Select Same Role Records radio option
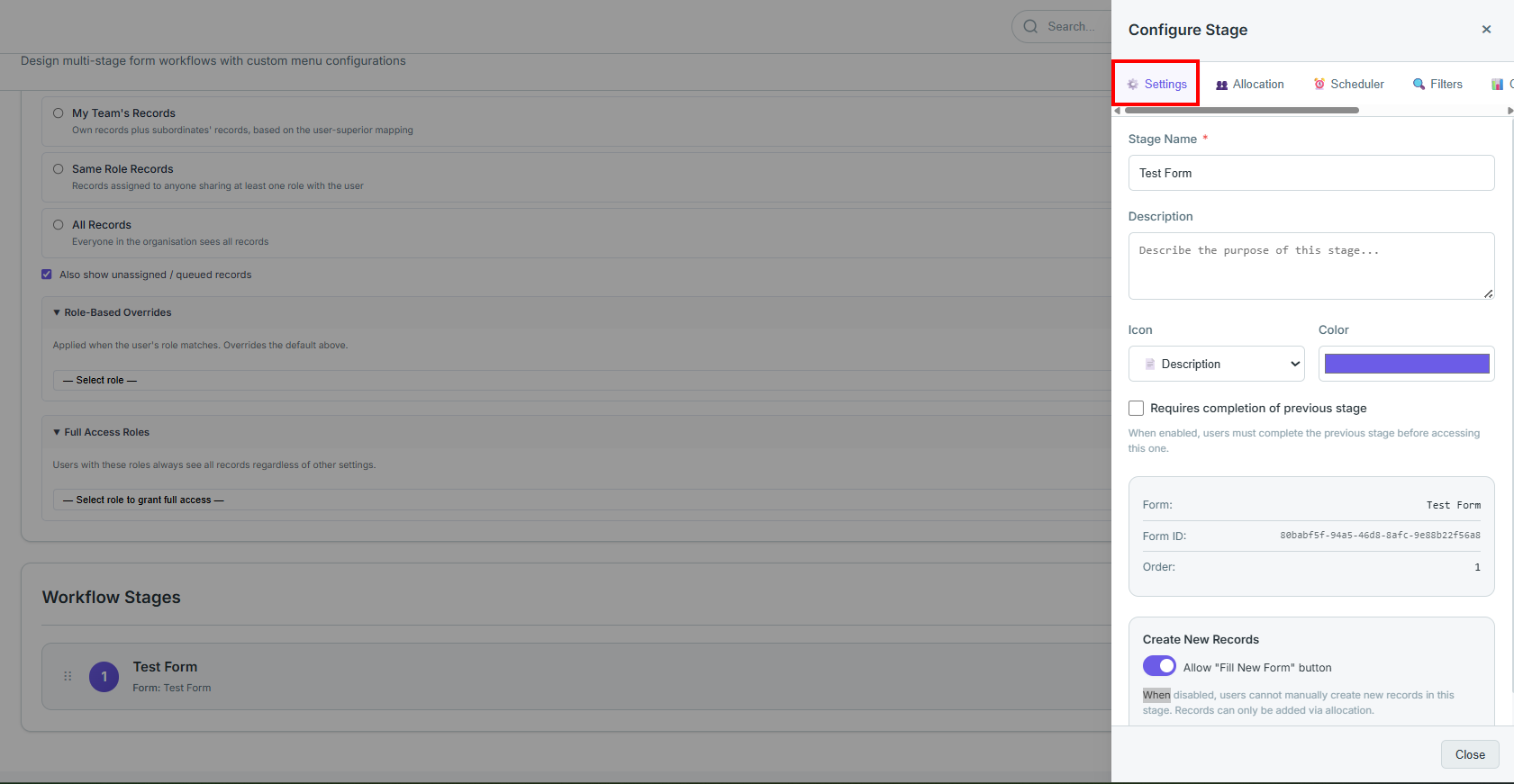The width and height of the screenshot is (1514, 784). click(59, 169)
